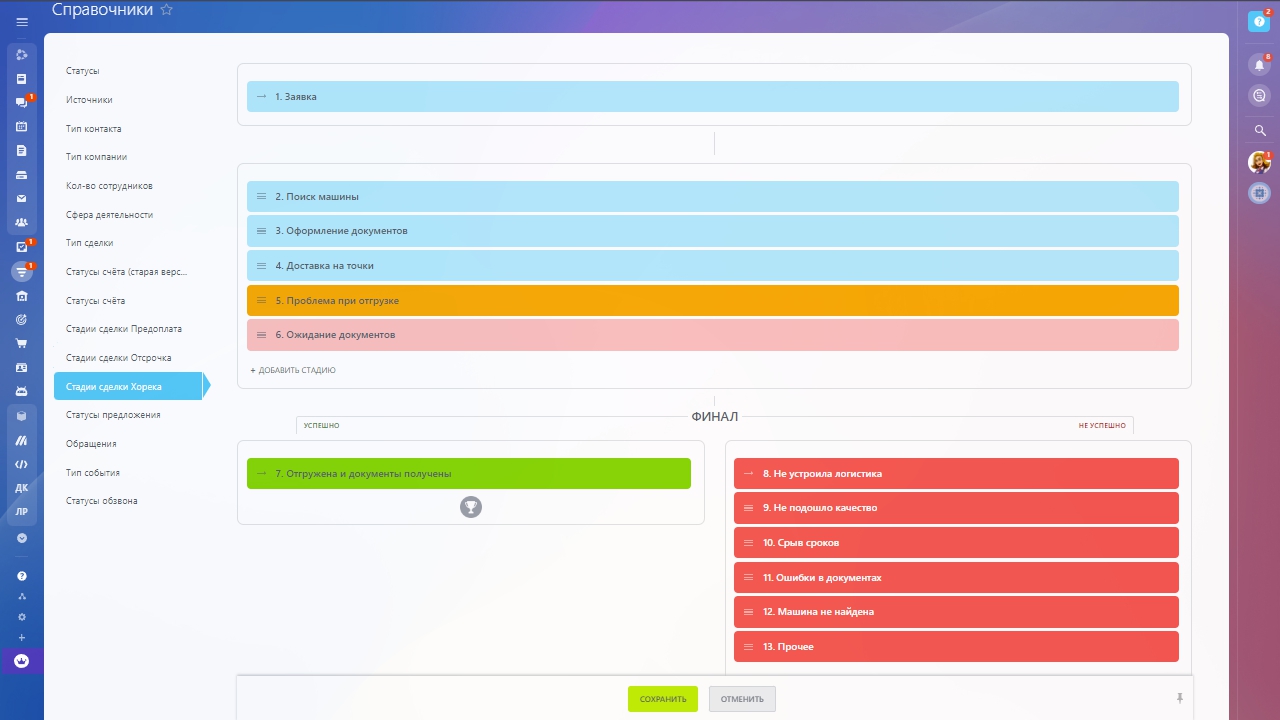1280x720 pixels.
Task: Add Справочники page to favorites with star
Action: click(167, 10)
